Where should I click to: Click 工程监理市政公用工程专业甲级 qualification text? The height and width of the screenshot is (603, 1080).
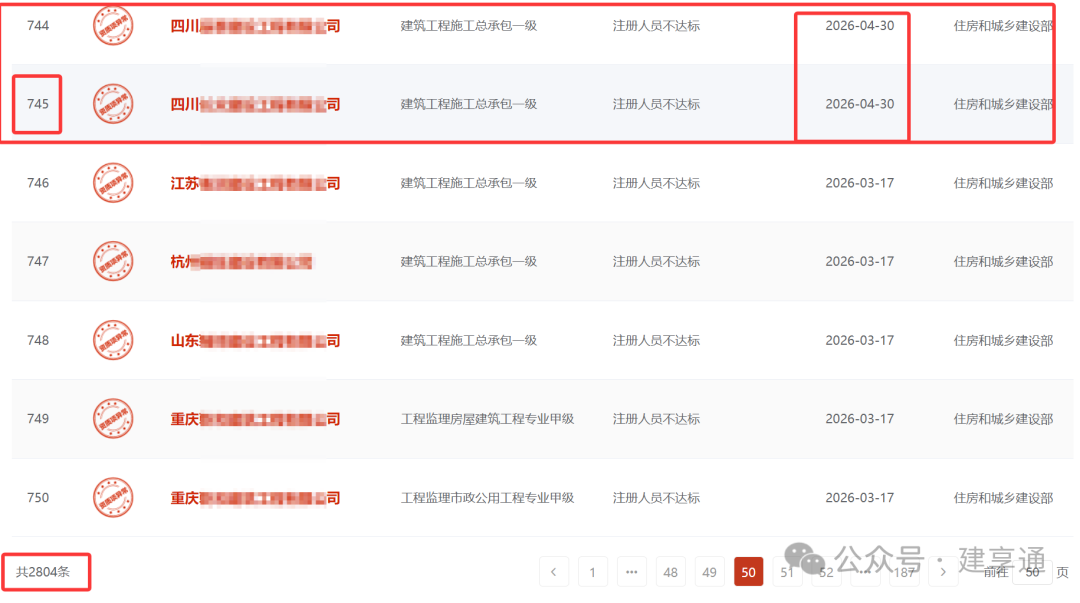tap(487, 498)
